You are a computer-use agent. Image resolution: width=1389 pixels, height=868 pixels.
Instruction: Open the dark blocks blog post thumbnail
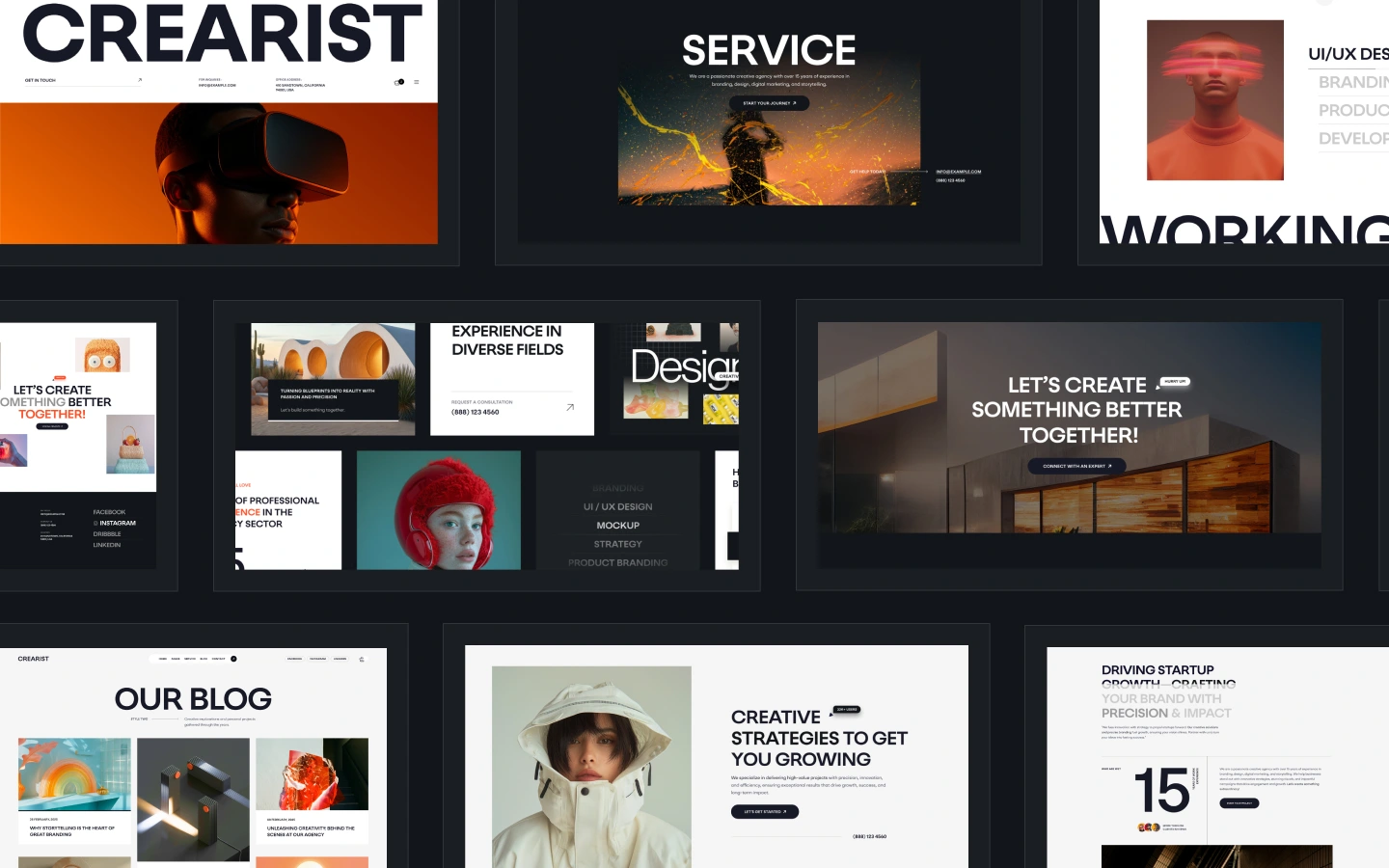pos(193,800)
